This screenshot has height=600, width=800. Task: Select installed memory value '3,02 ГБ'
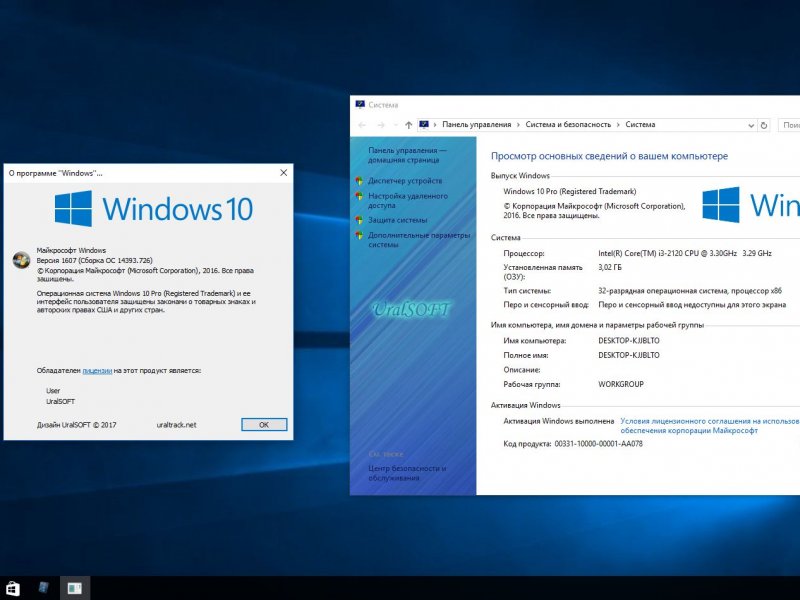coord(610,267)
